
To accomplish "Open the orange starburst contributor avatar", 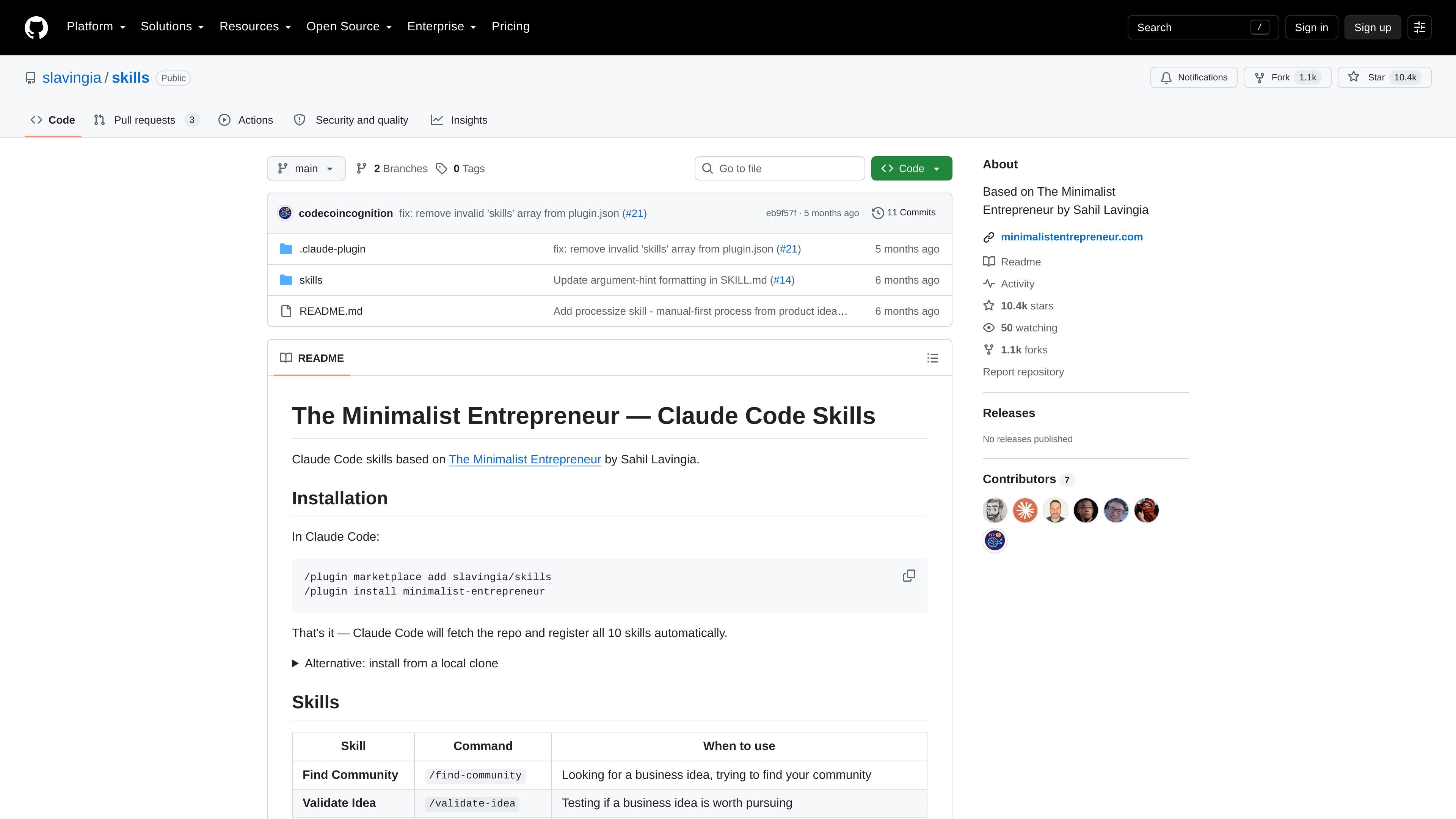I will coord(1025,510).
